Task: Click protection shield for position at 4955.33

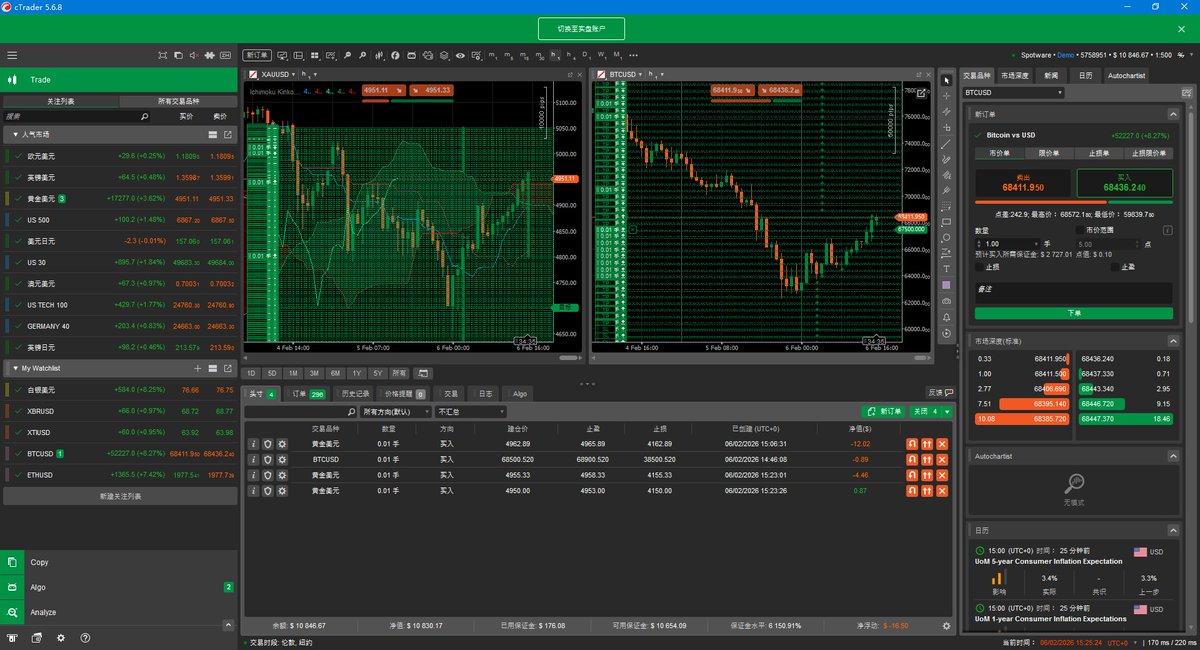Action: point(268,476)
